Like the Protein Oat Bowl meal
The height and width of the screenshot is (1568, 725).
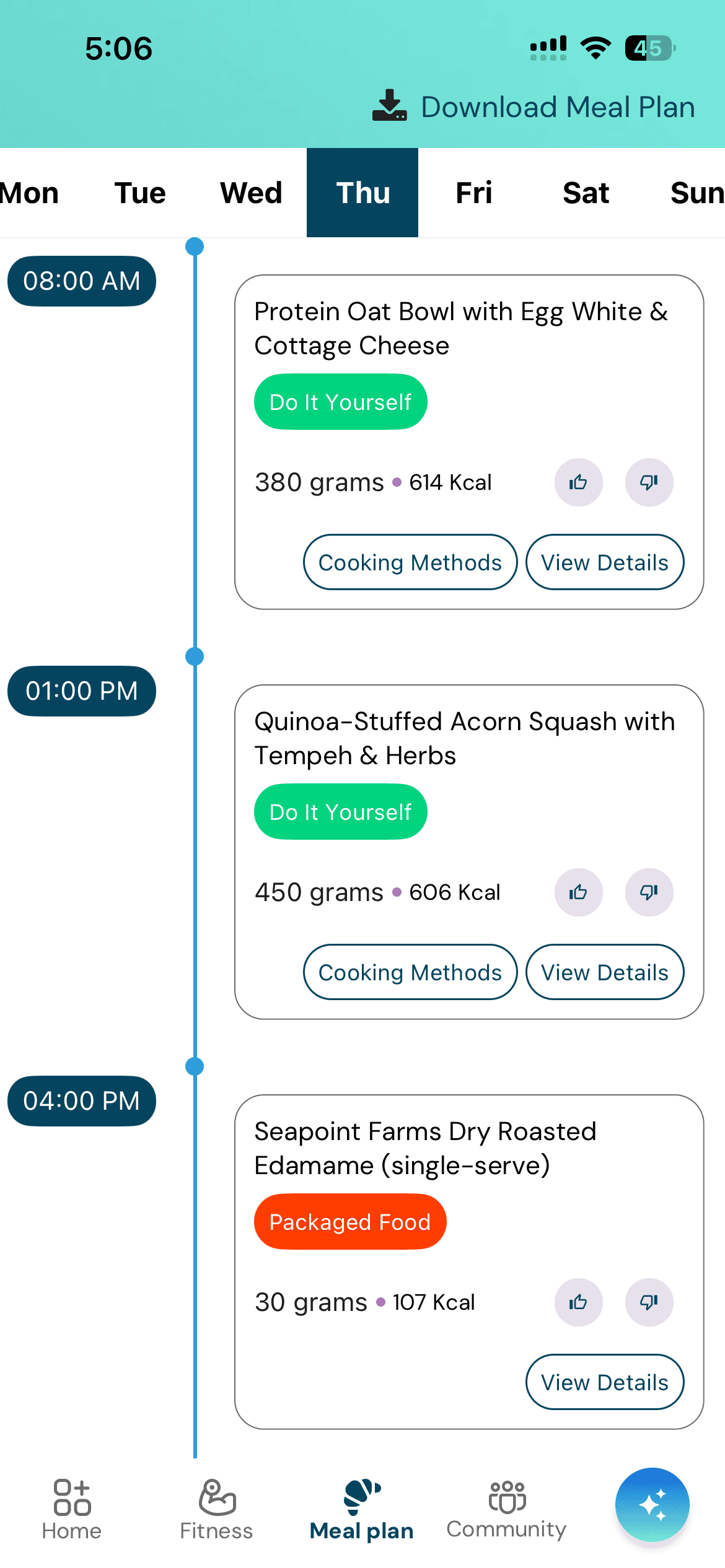[x=578, y=482]
